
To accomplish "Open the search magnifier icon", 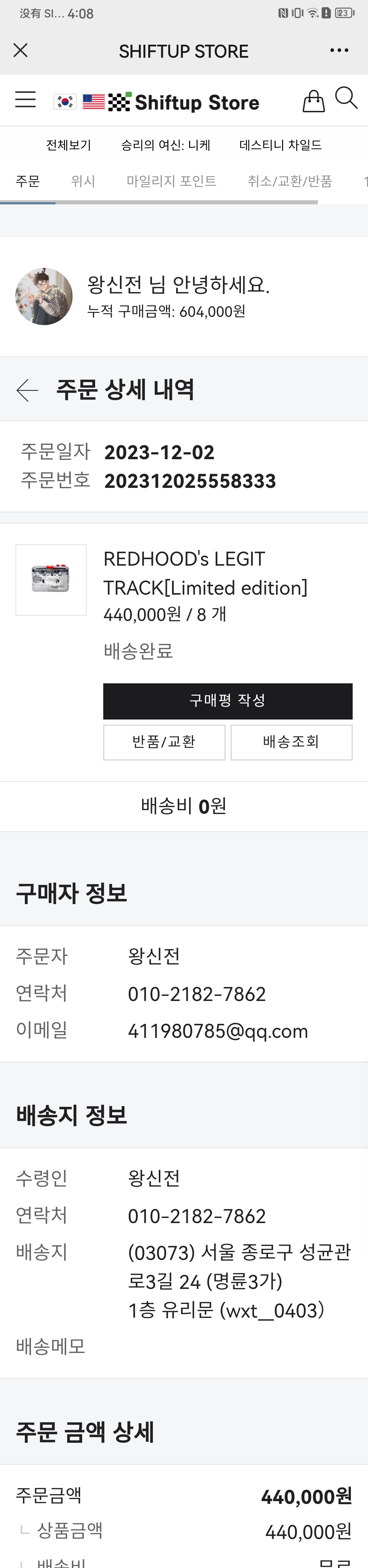I will 347,98.
